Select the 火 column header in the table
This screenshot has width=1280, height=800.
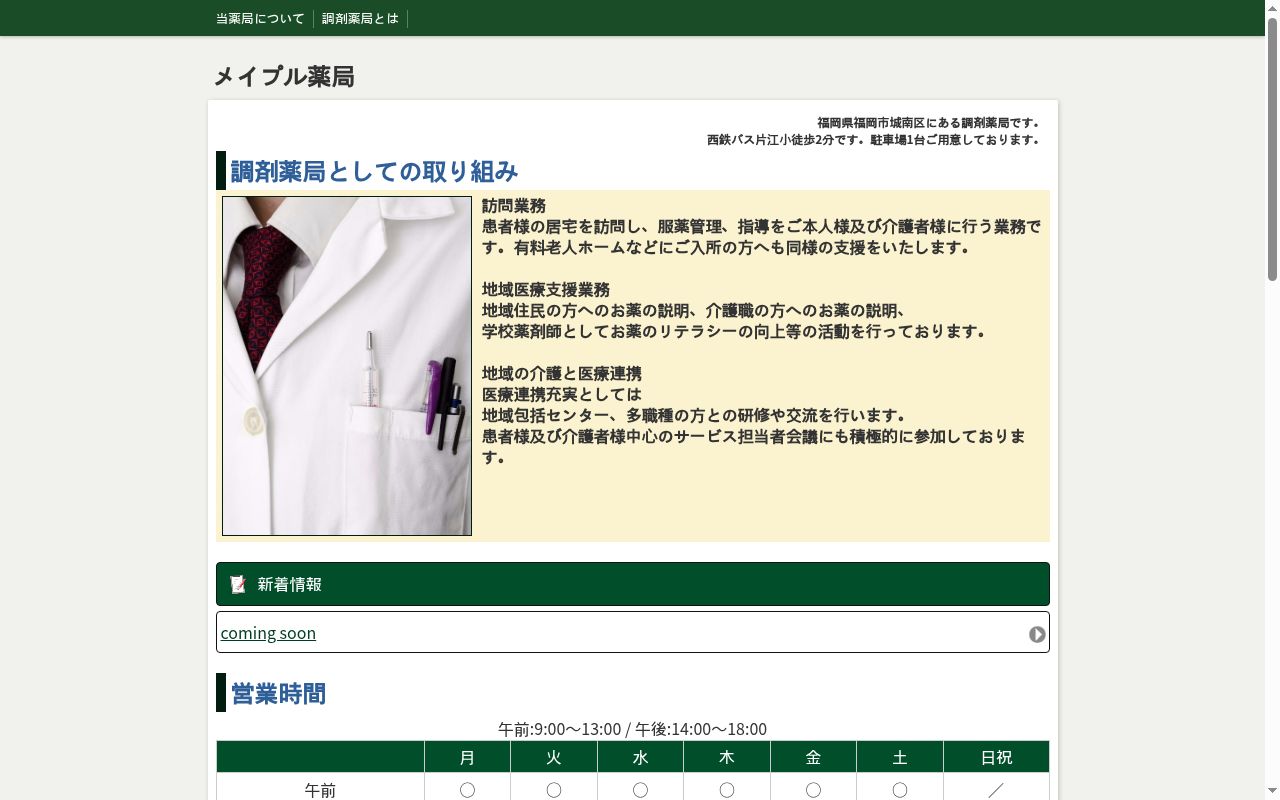tap(554, 757)
